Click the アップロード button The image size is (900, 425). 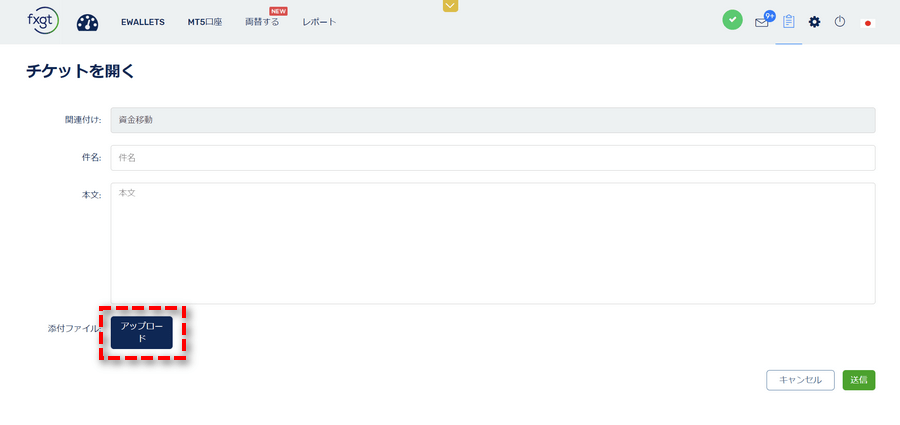[x=142, y=333]
